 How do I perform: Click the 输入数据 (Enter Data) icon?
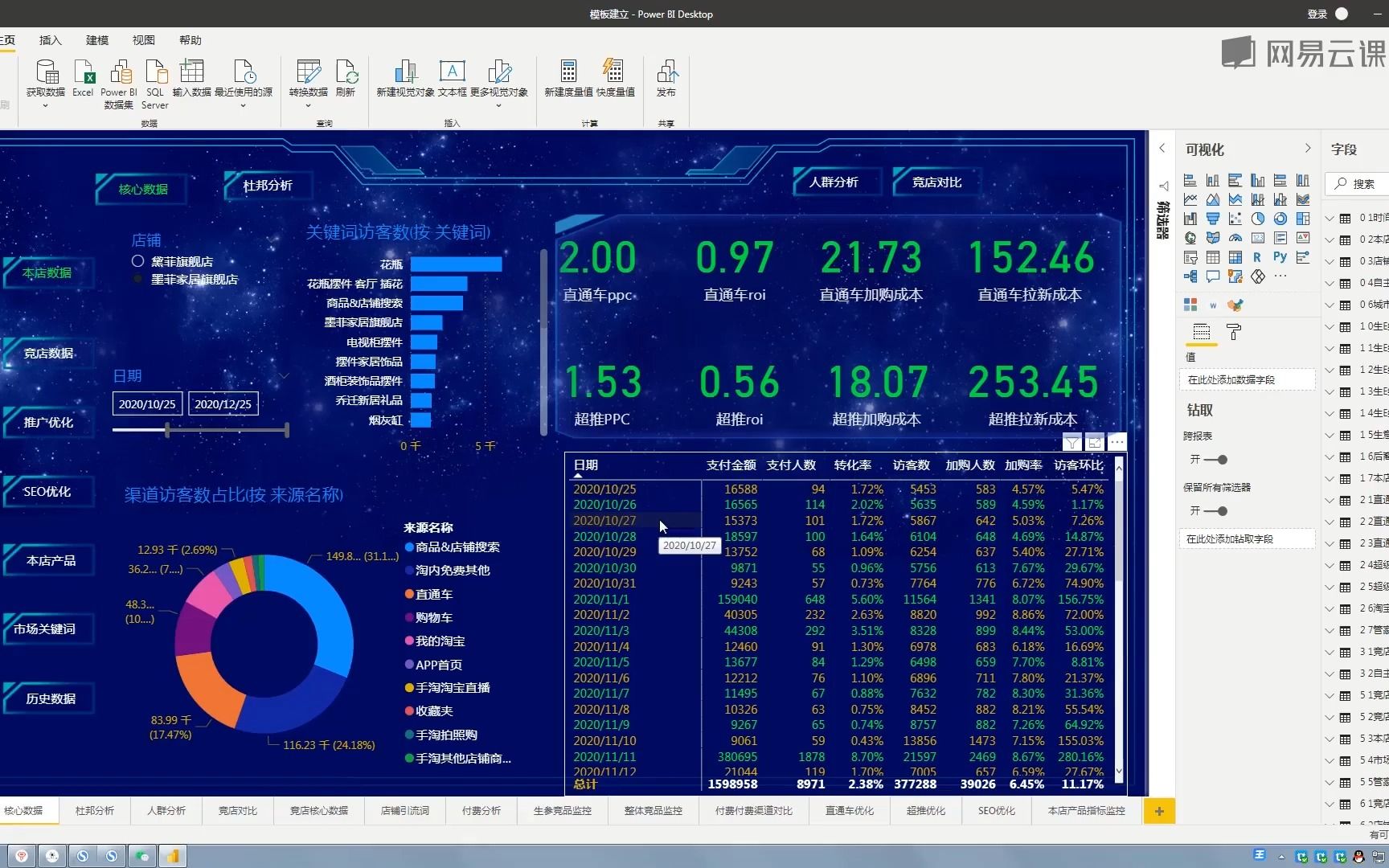(191, 71)
